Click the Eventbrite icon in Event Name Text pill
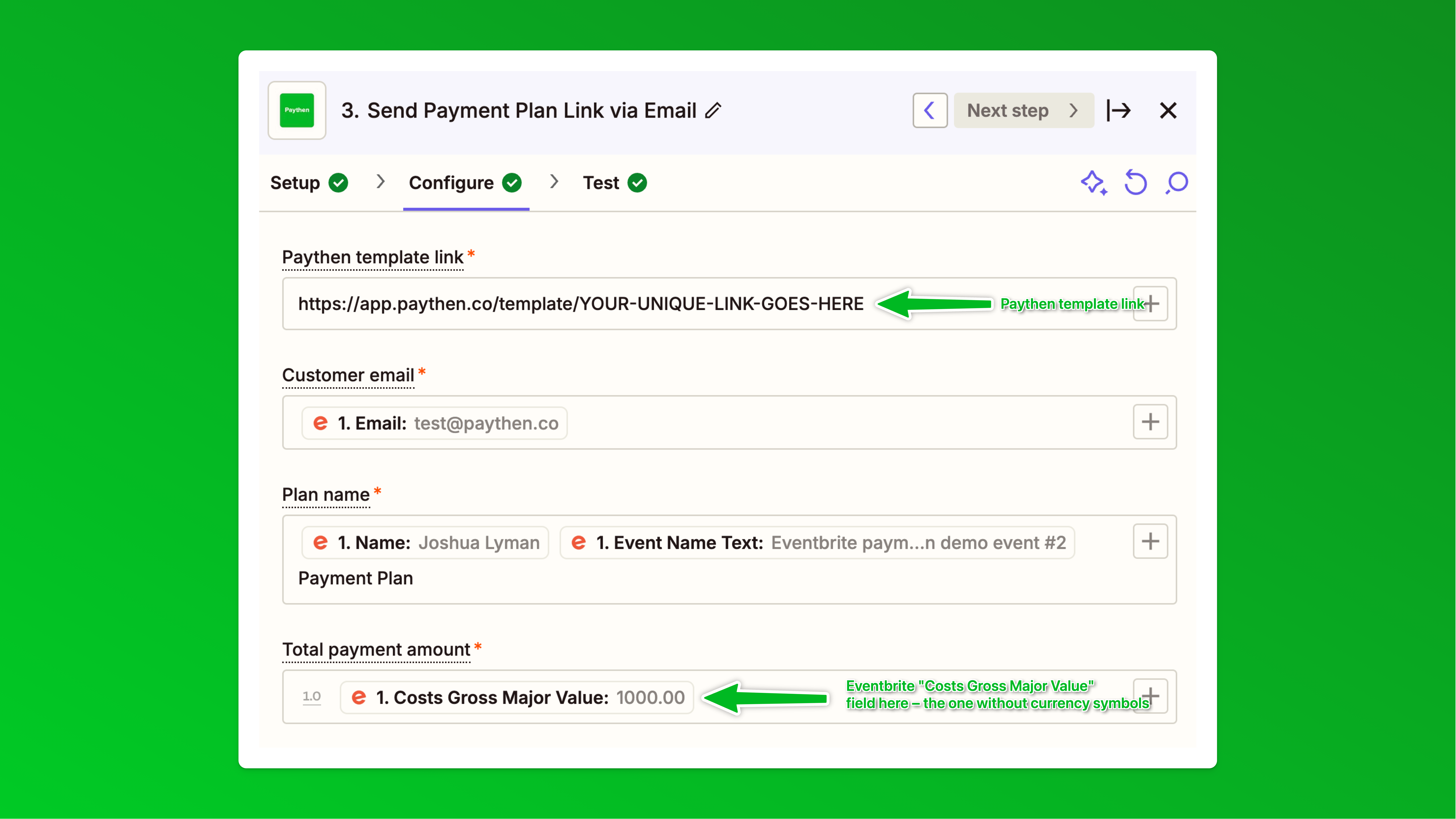This screenshot has height=819, width=1456. [579, 543]
